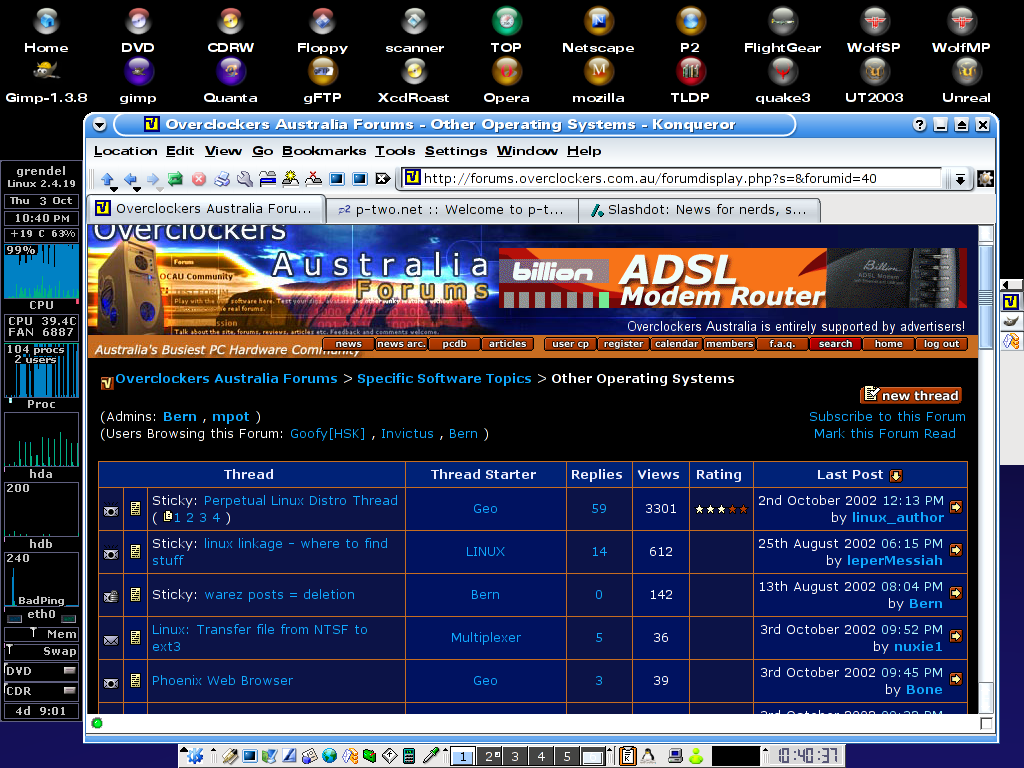Go up one level with the Up arrow
1024x768 pixels.
(x=108, y=178)
